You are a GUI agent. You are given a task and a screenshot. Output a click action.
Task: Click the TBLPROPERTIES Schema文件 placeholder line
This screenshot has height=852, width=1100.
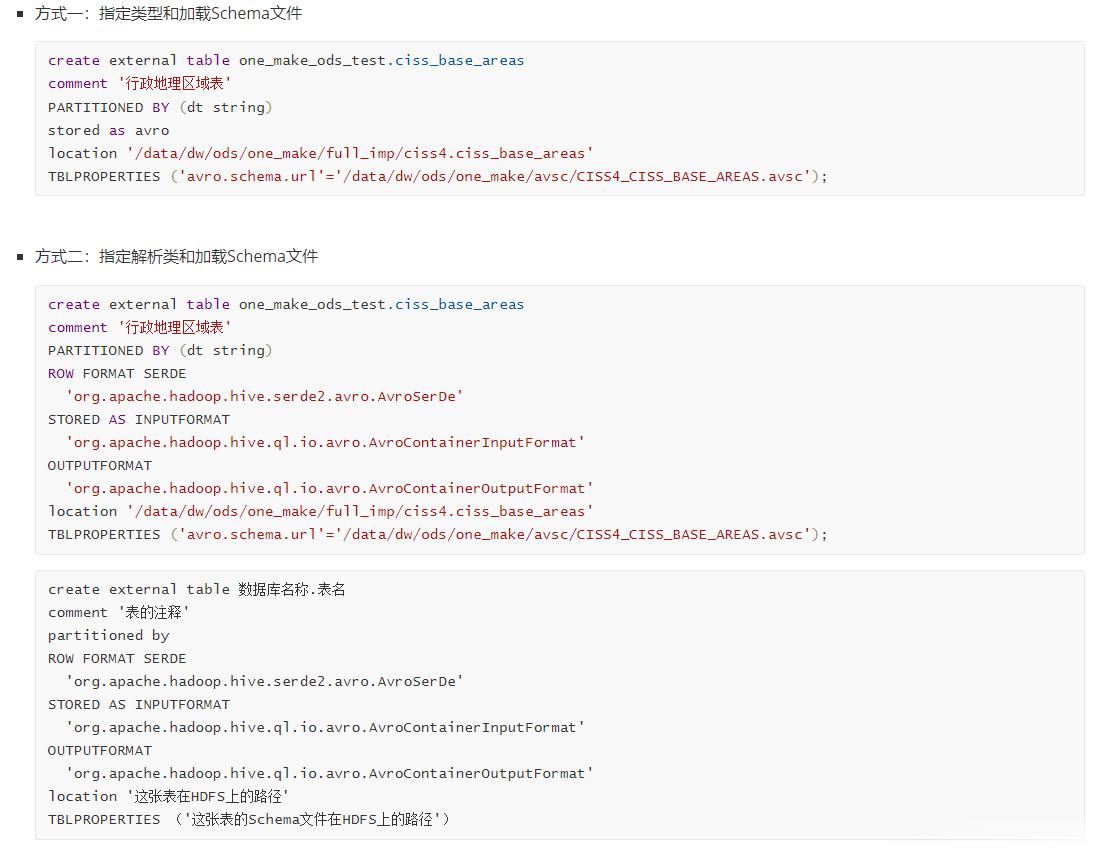tap(250, 820)
